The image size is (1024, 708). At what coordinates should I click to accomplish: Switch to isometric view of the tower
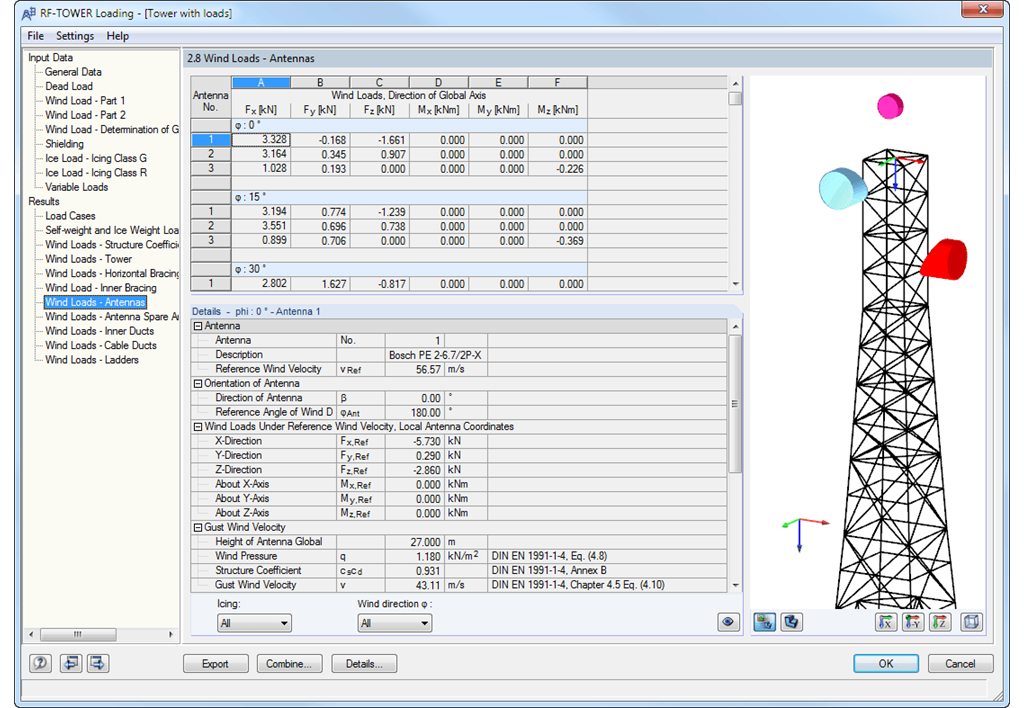[971, 623]
